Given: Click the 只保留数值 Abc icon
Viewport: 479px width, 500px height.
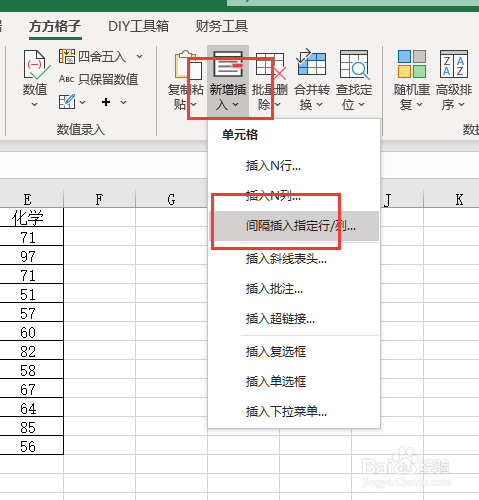Looking at the screenshot, I should pos(67,79).
